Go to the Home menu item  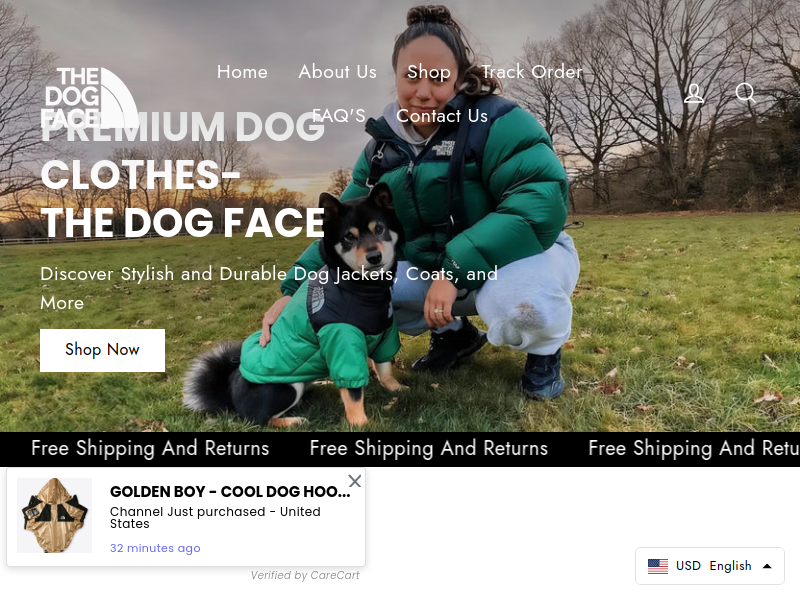[242, 72]
